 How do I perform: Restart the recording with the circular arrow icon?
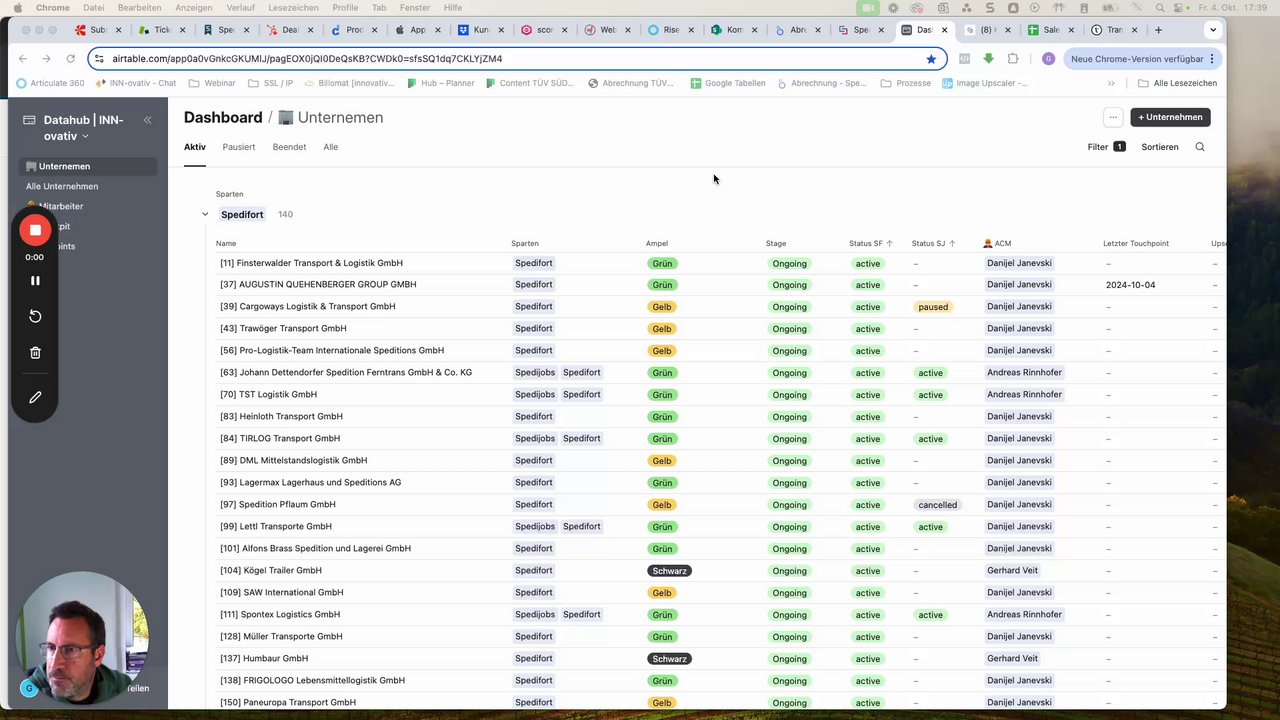35,316
